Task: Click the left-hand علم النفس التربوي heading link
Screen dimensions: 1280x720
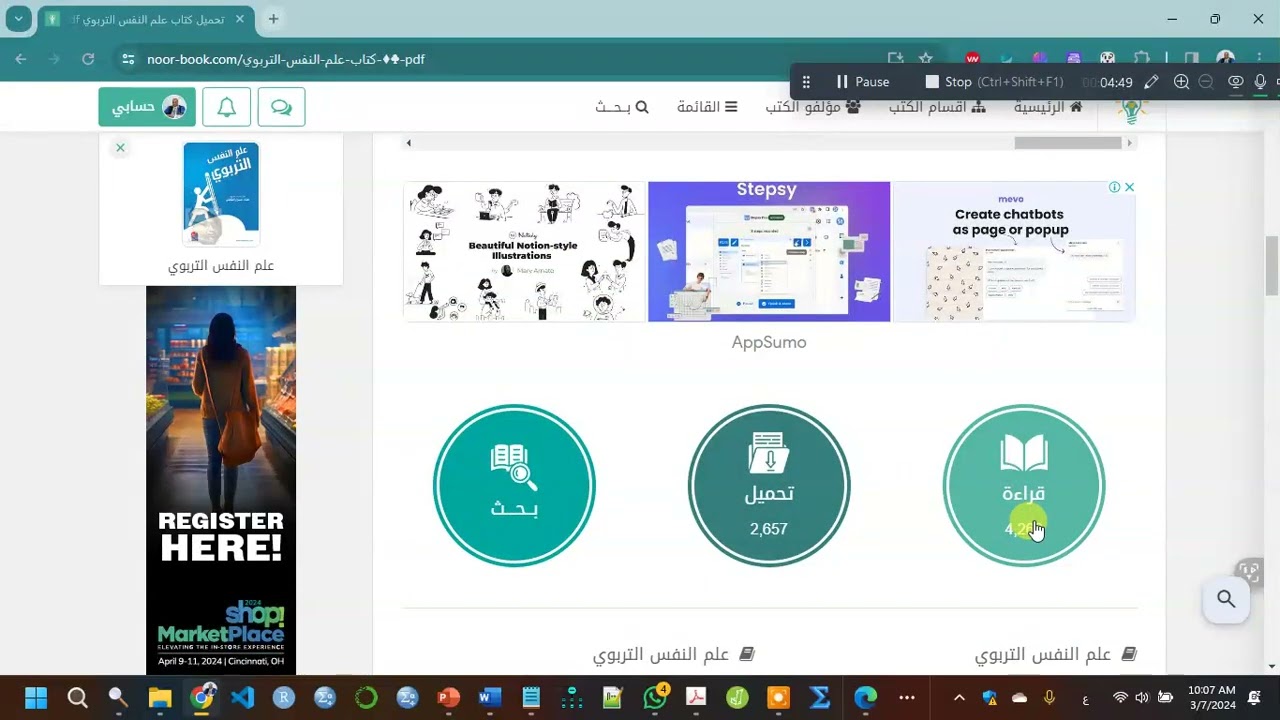Action: click(x=673, y=655)
